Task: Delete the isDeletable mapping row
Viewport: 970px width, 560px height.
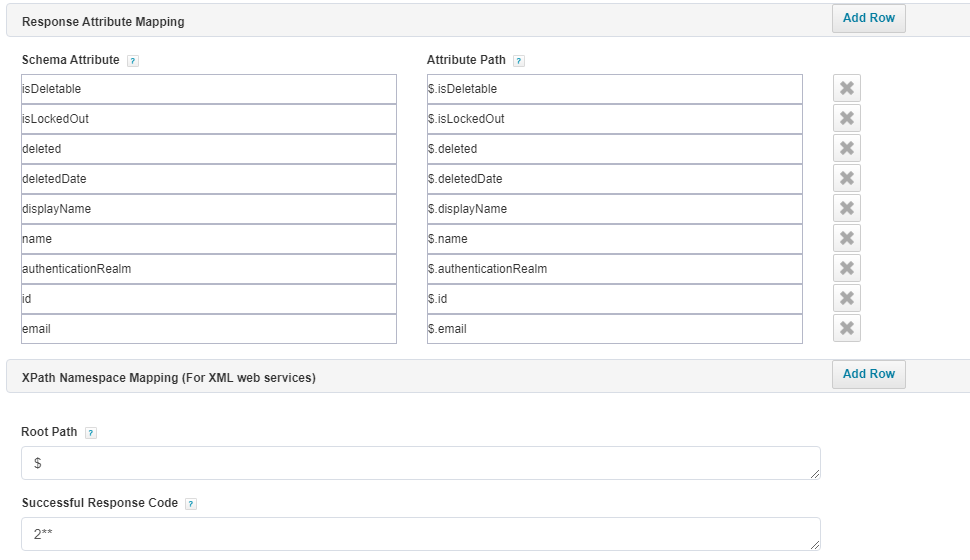Action: (x=846, y=89)
